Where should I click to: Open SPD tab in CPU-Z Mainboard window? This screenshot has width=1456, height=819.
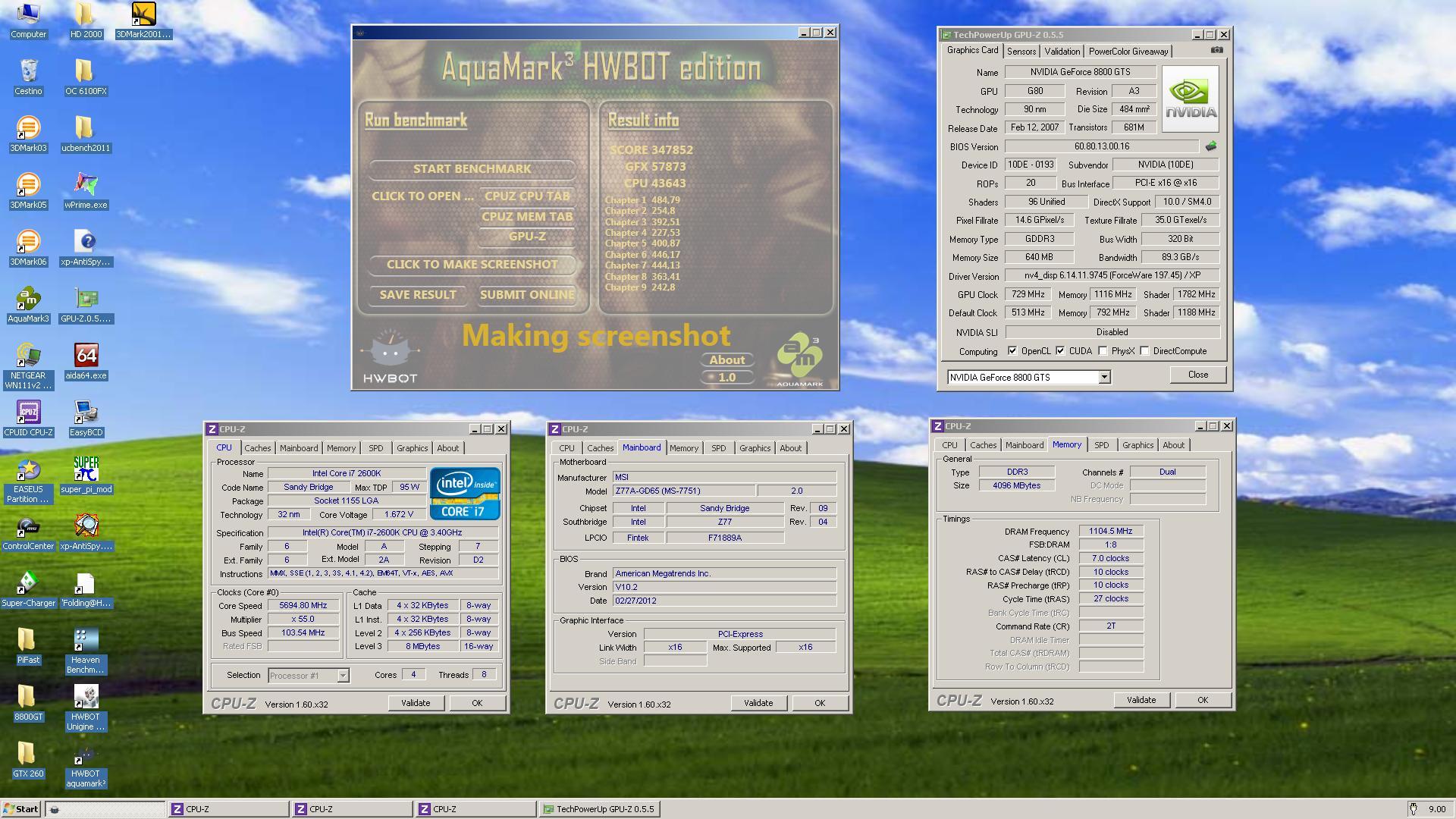tap(718, 448)
